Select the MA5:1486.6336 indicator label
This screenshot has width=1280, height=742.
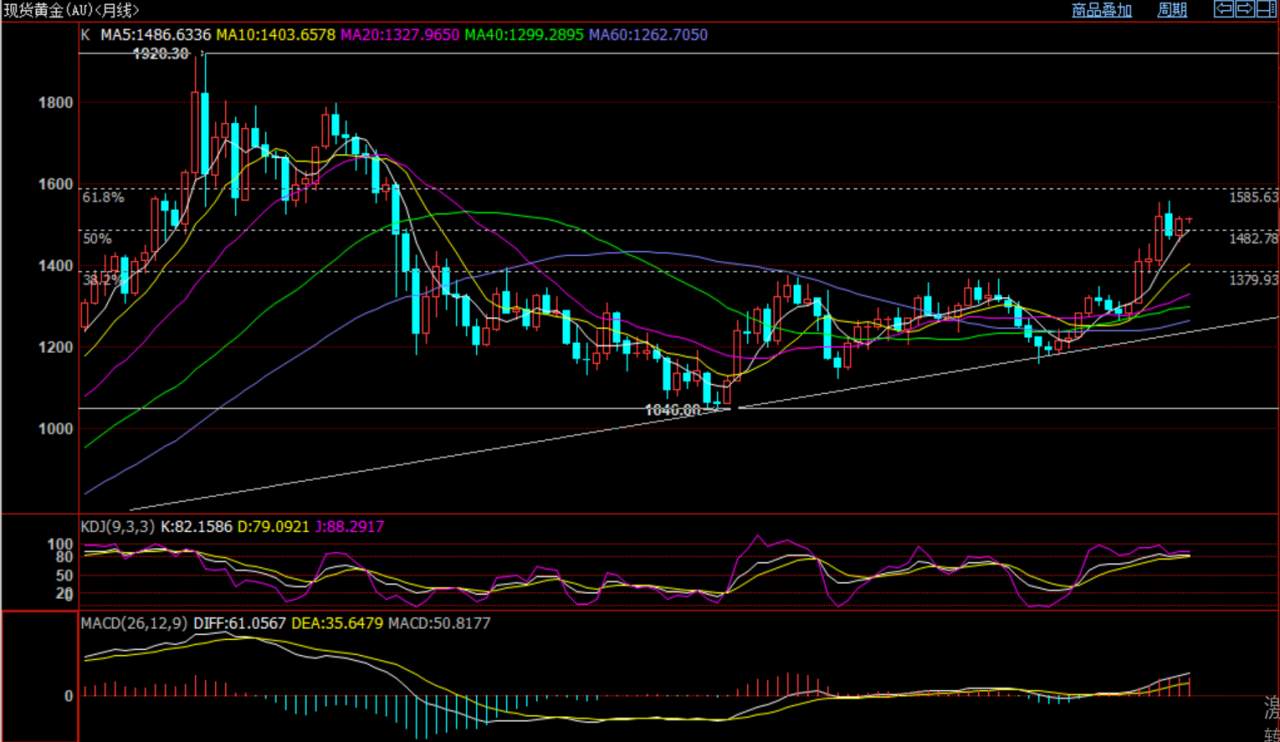click(155, 35)
